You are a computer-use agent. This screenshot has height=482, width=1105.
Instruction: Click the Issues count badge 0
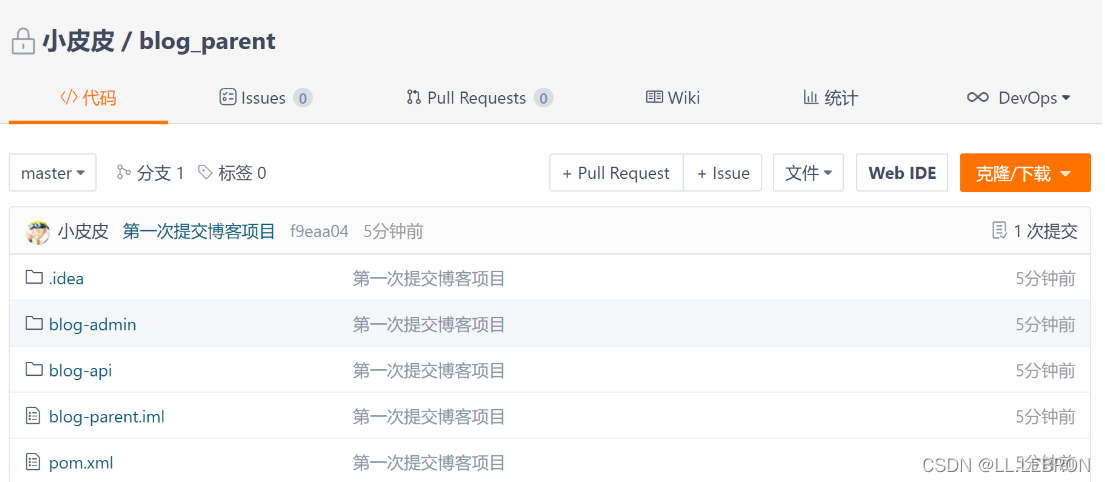point(303,99)
